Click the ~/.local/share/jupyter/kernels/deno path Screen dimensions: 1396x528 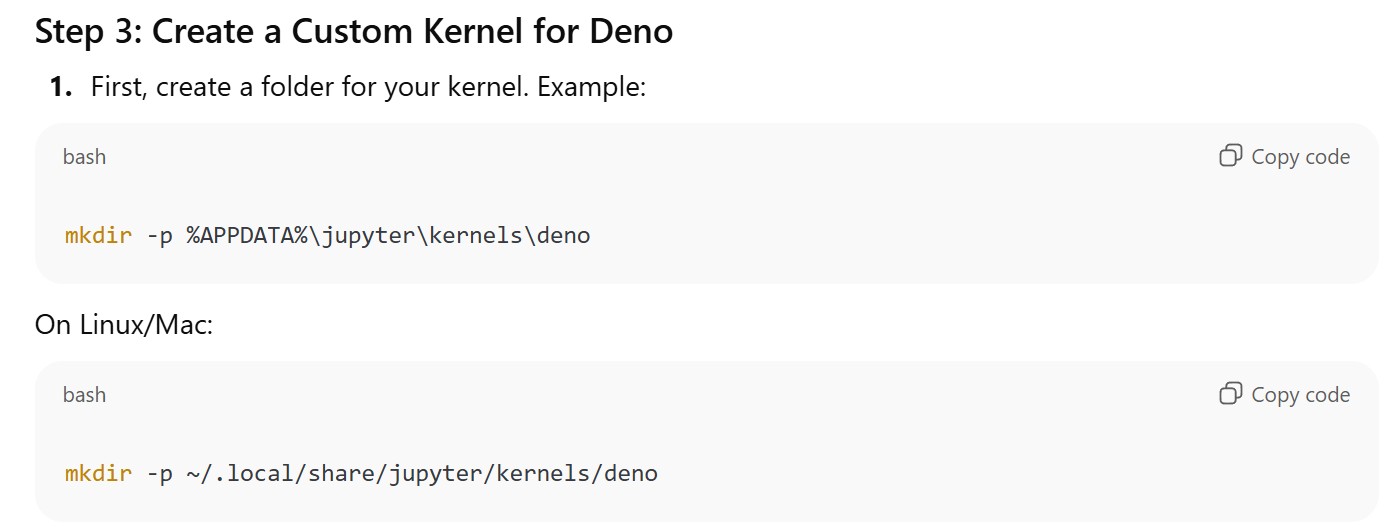[x=421, y=473]
